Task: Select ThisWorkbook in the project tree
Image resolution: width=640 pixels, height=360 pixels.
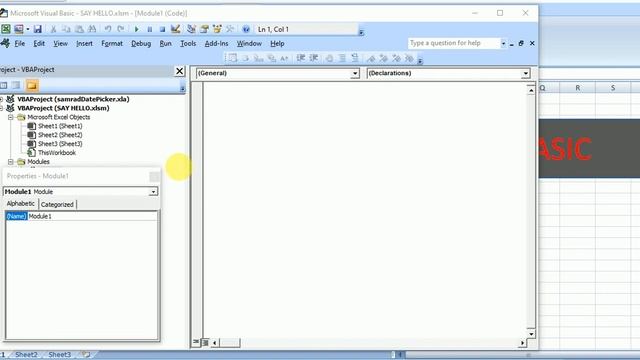Action: (x=57, y=153)
